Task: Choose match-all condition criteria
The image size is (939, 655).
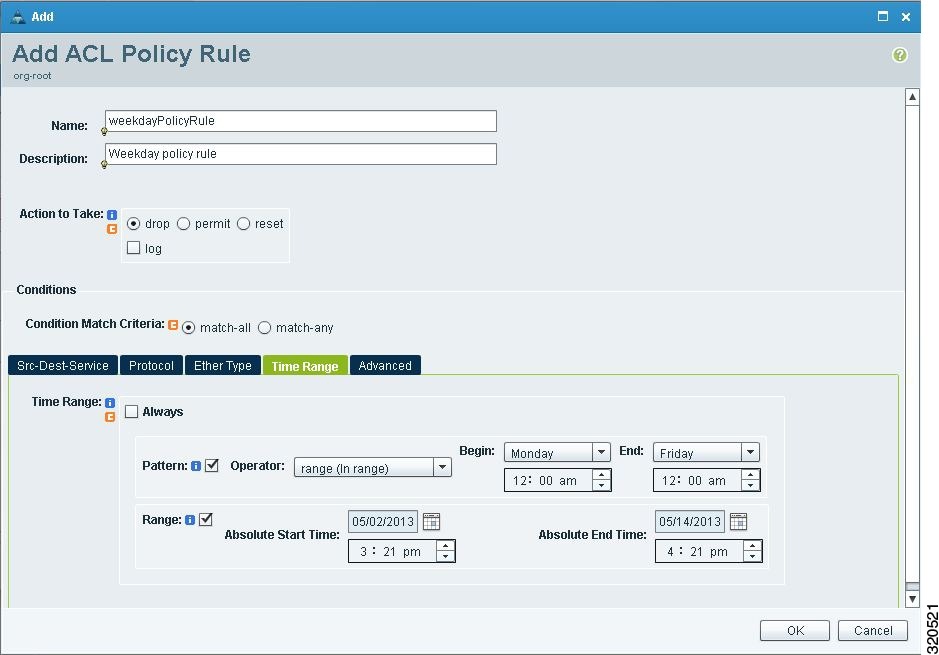Action: [x=189, y=328]
